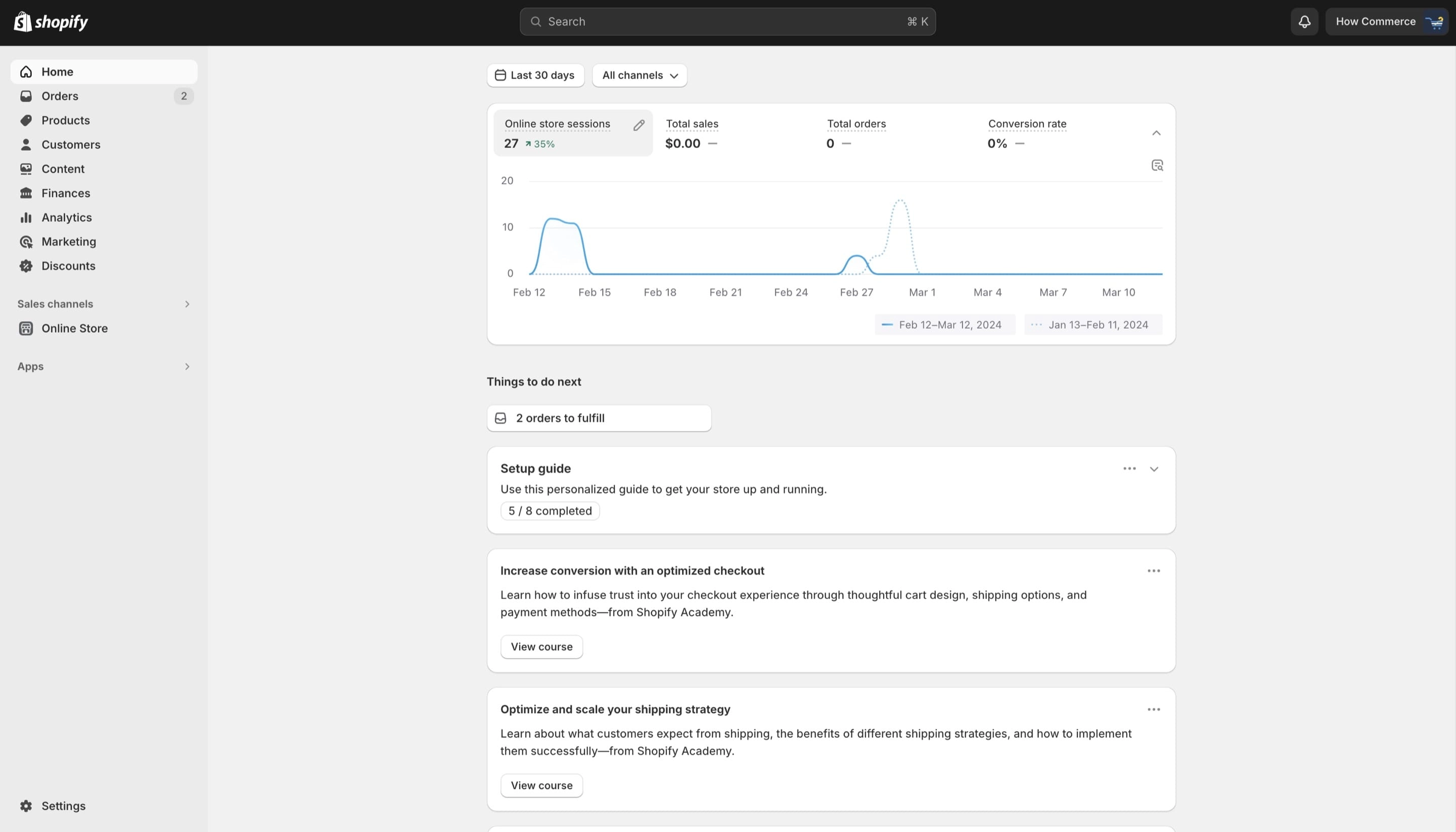The width and height of the screenshot is (1456, 832).
Task: Open the Last 30 days date picker
Action: (x=535, y=75)
